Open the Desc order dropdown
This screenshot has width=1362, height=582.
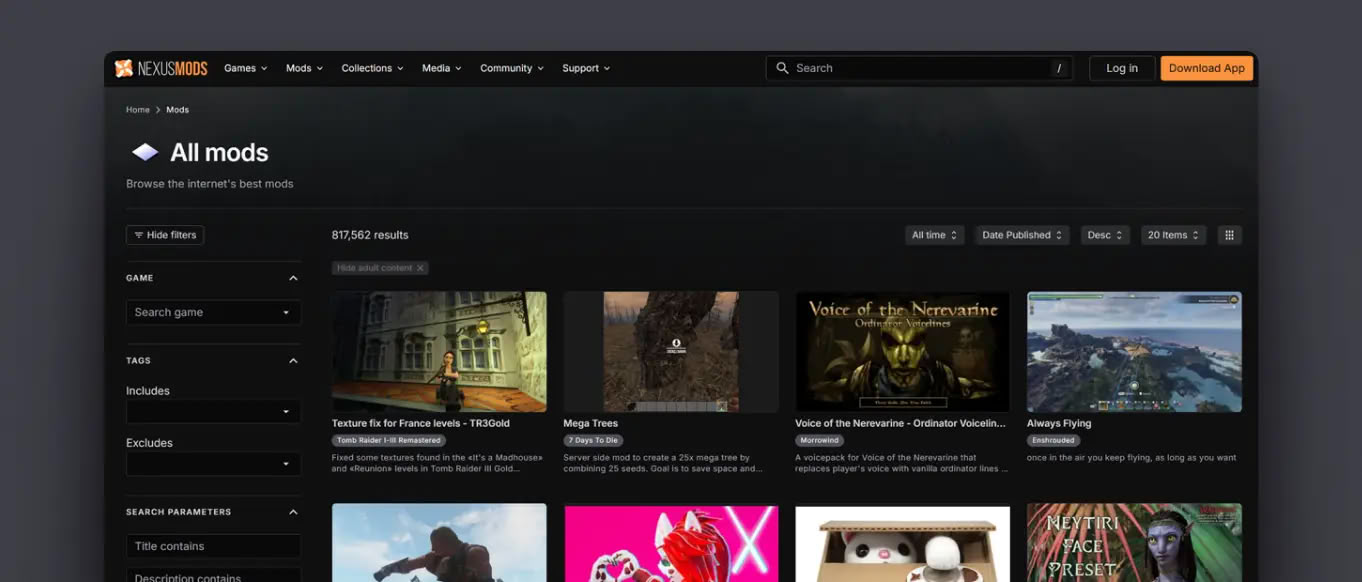pyautogui.click(x=1105, y=235)
